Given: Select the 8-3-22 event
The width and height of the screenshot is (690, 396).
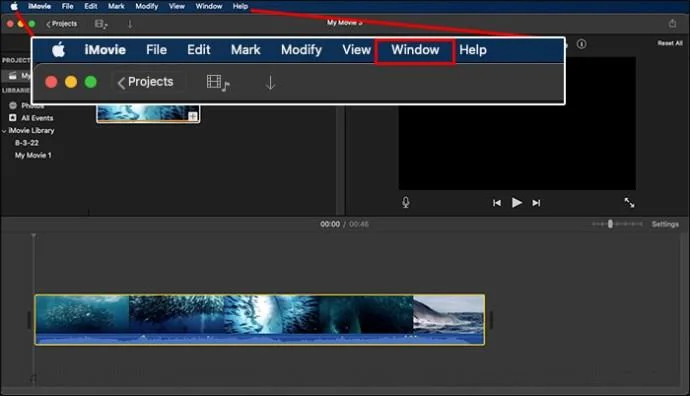Looking at the screenshot, I should coord(27,143).
